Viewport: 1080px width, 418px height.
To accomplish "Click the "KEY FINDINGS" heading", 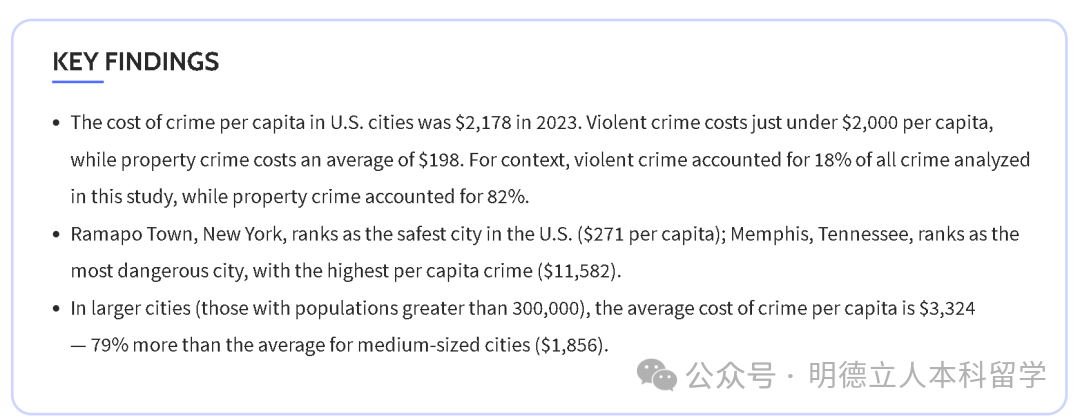I will (135, 61).
